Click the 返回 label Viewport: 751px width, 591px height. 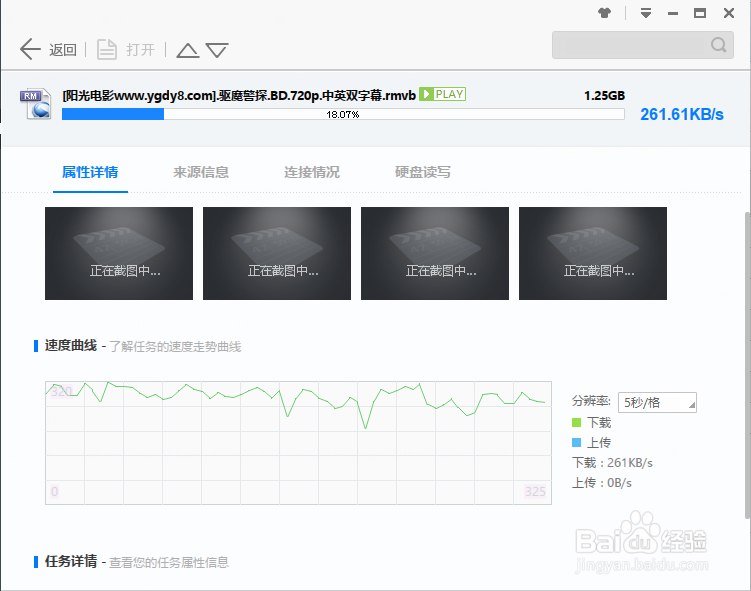[x=63, y=50]
